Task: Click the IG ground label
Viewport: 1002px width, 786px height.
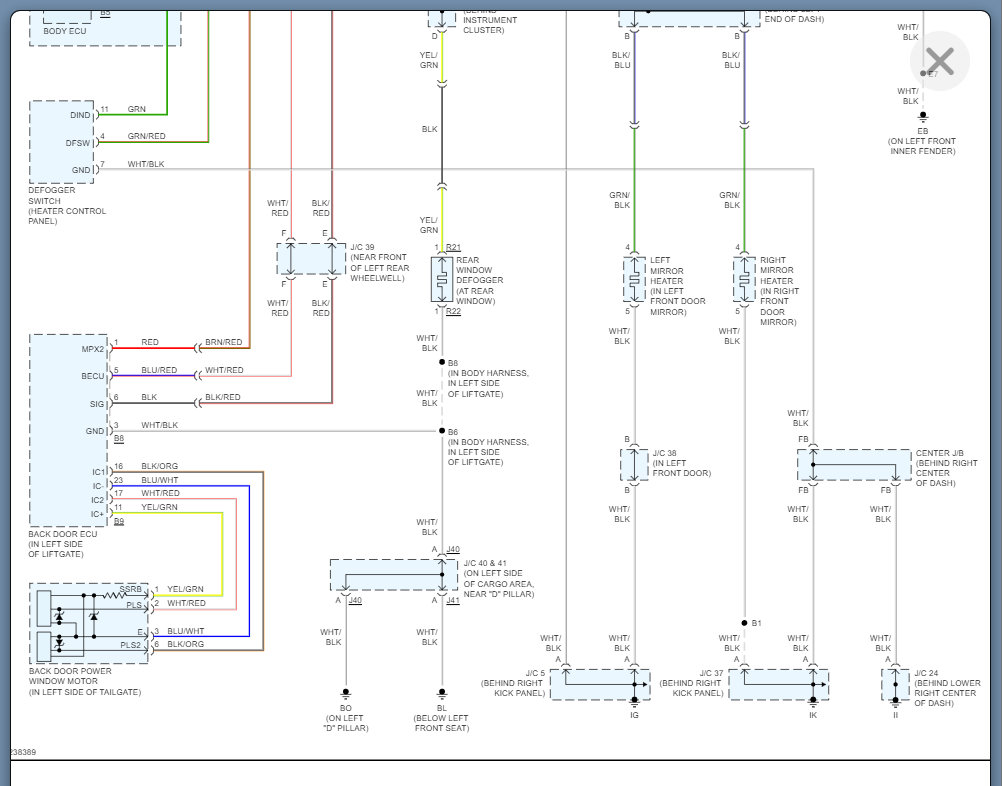Action: click(634, 715)
